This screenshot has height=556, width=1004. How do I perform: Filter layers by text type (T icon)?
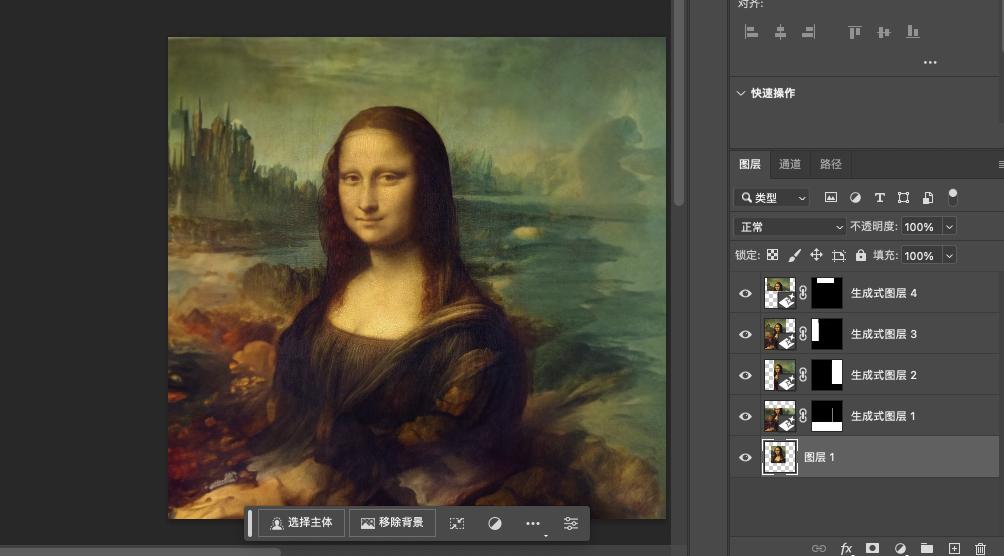pyautogui.click(x=879, y=198)
